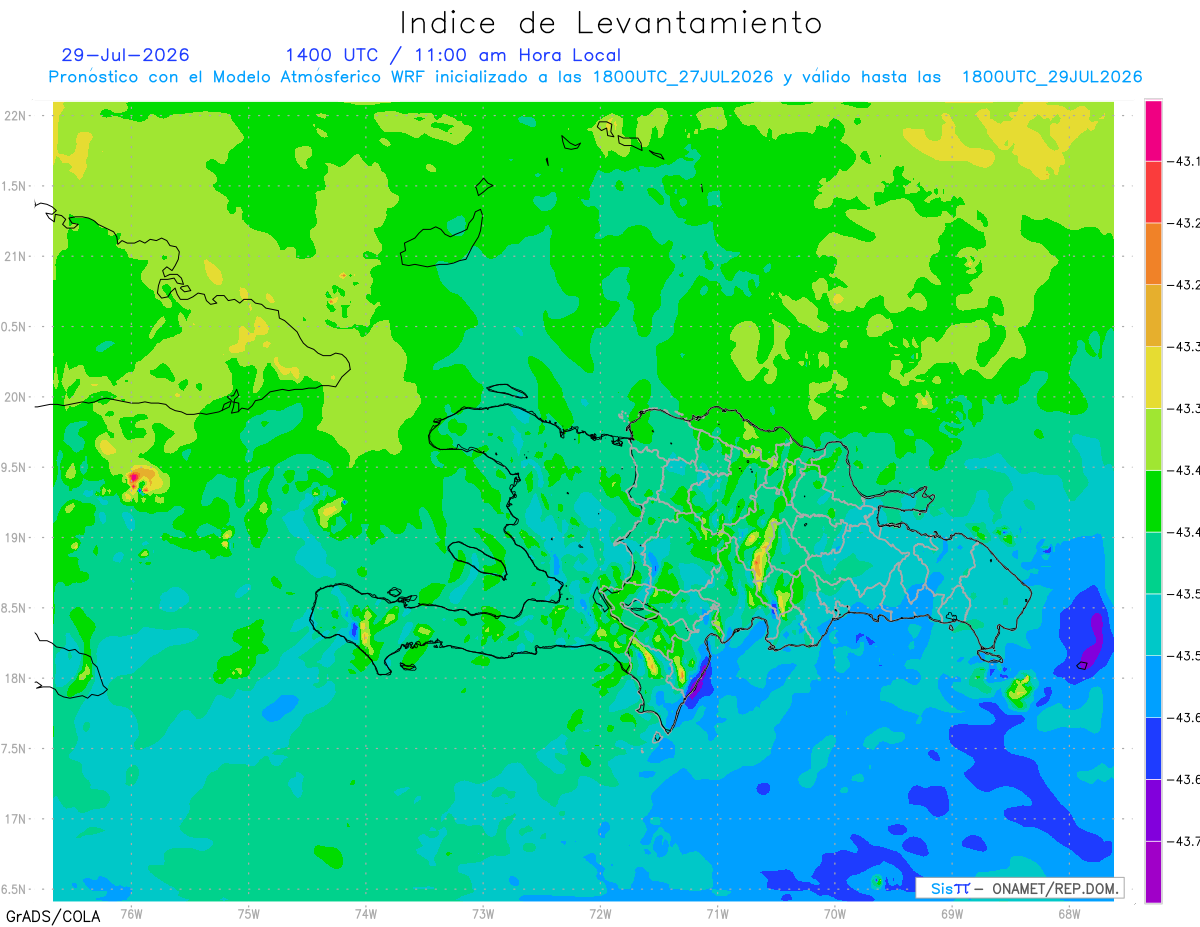This screenshot has height=927, width=1200.
Task: Select the '68W' longitude label
Action: (x=1069, y=913)
